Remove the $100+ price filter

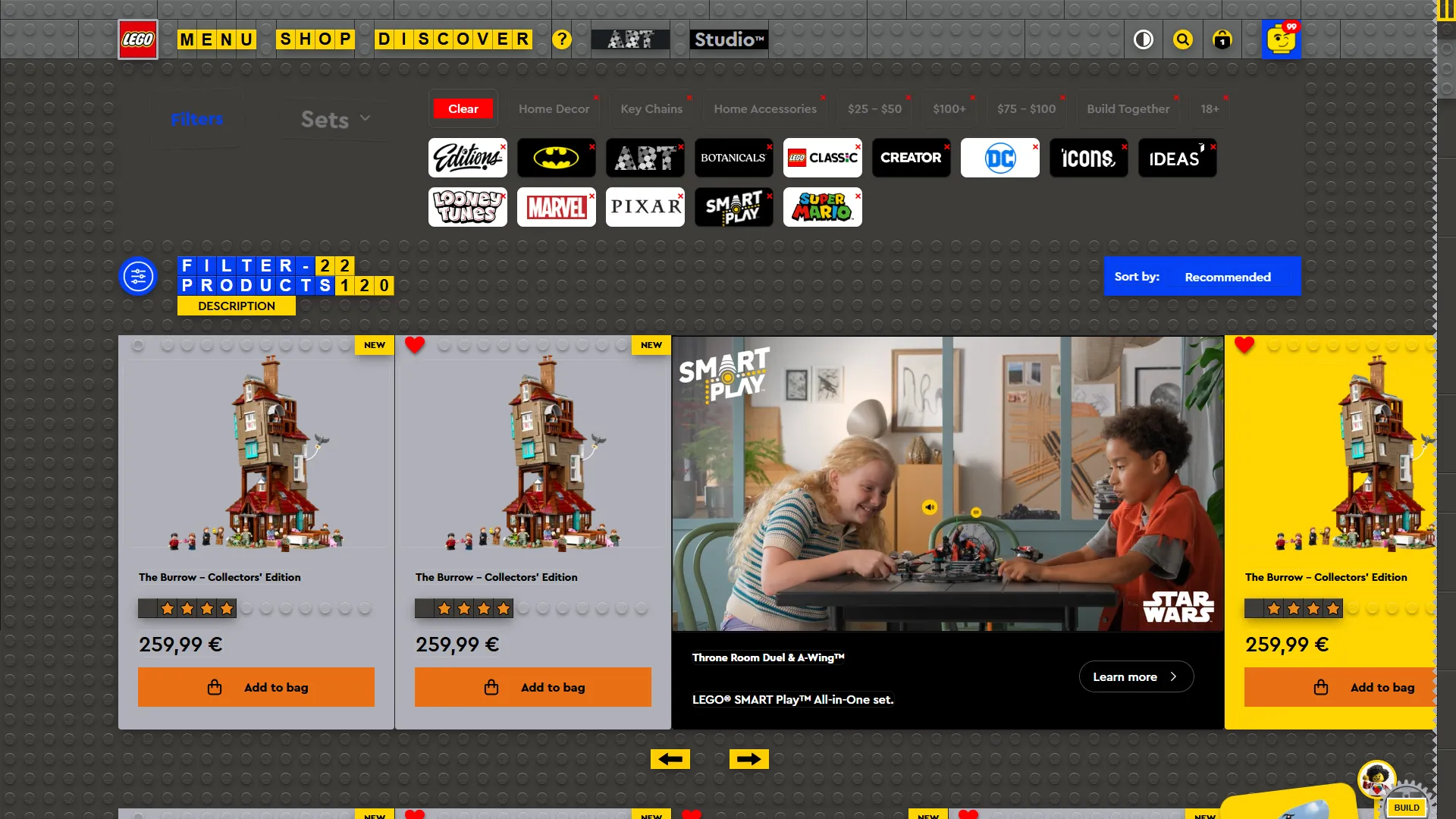(973, 98)
